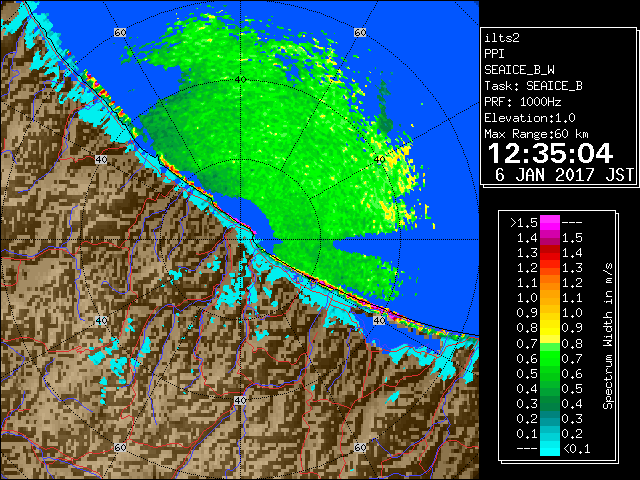Image resolution: width=640 pixels, height=480 pixels.
Task: Click the 'PRF: 1000Hz' entry
Action: (522, 102)
